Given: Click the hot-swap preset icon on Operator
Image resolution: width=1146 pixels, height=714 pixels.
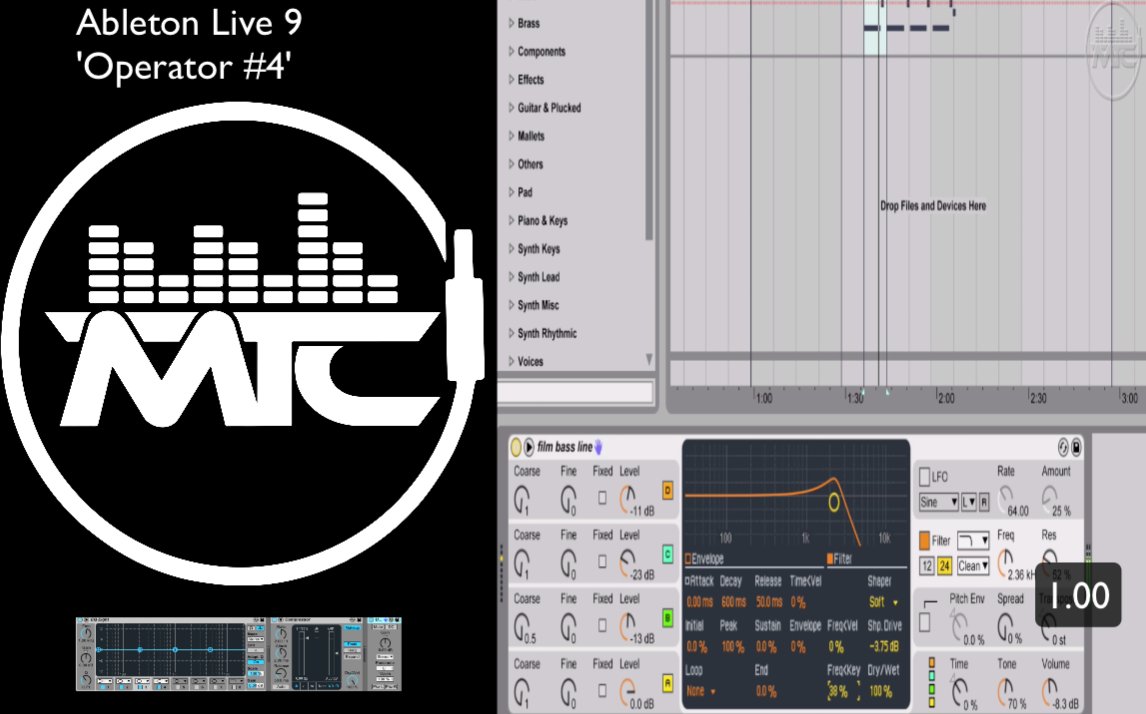Looking at the screenshot, I should 1064,449.
